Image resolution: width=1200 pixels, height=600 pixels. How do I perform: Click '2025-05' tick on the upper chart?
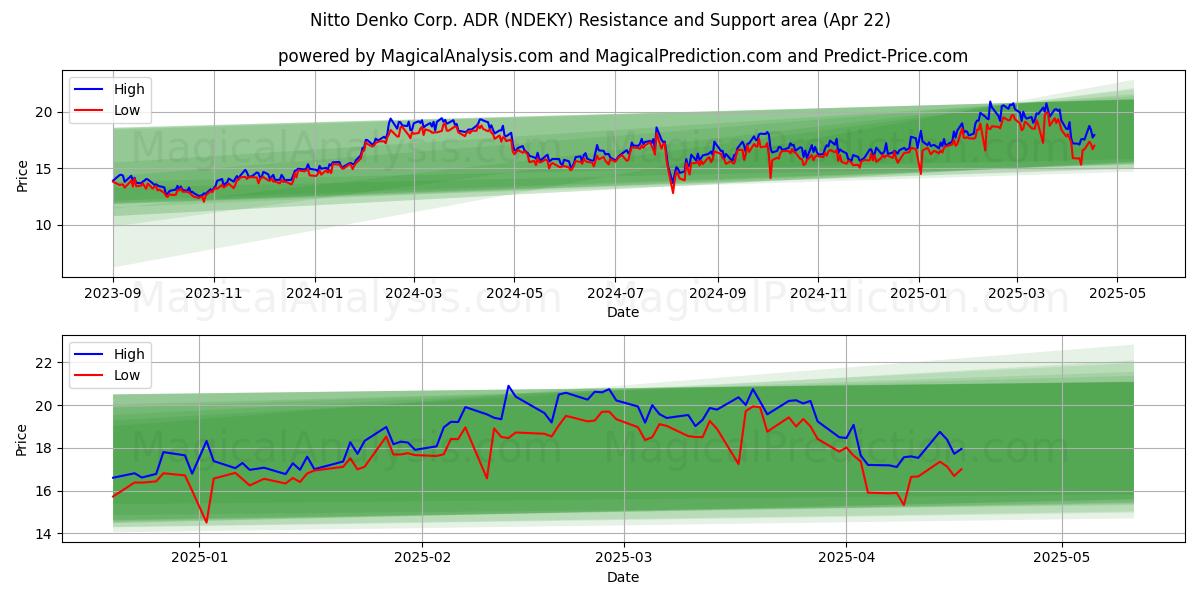click(1117, 293)
